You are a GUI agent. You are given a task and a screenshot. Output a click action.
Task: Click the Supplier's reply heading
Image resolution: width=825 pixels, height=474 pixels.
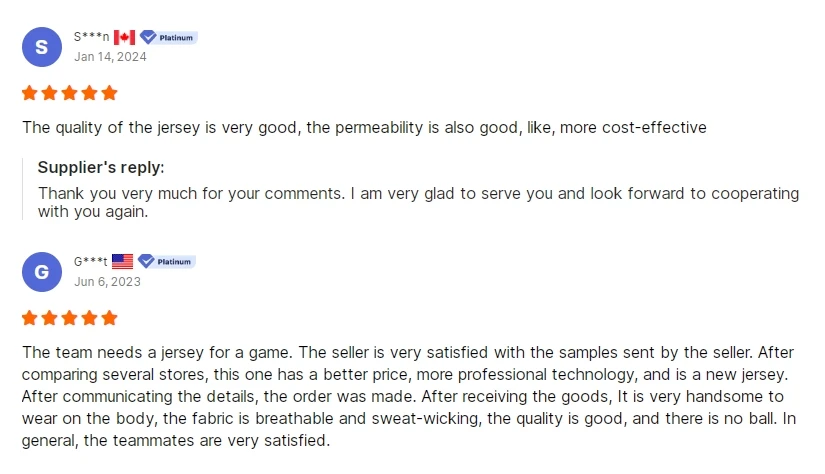pyautogui.click(x=101, y=167)
